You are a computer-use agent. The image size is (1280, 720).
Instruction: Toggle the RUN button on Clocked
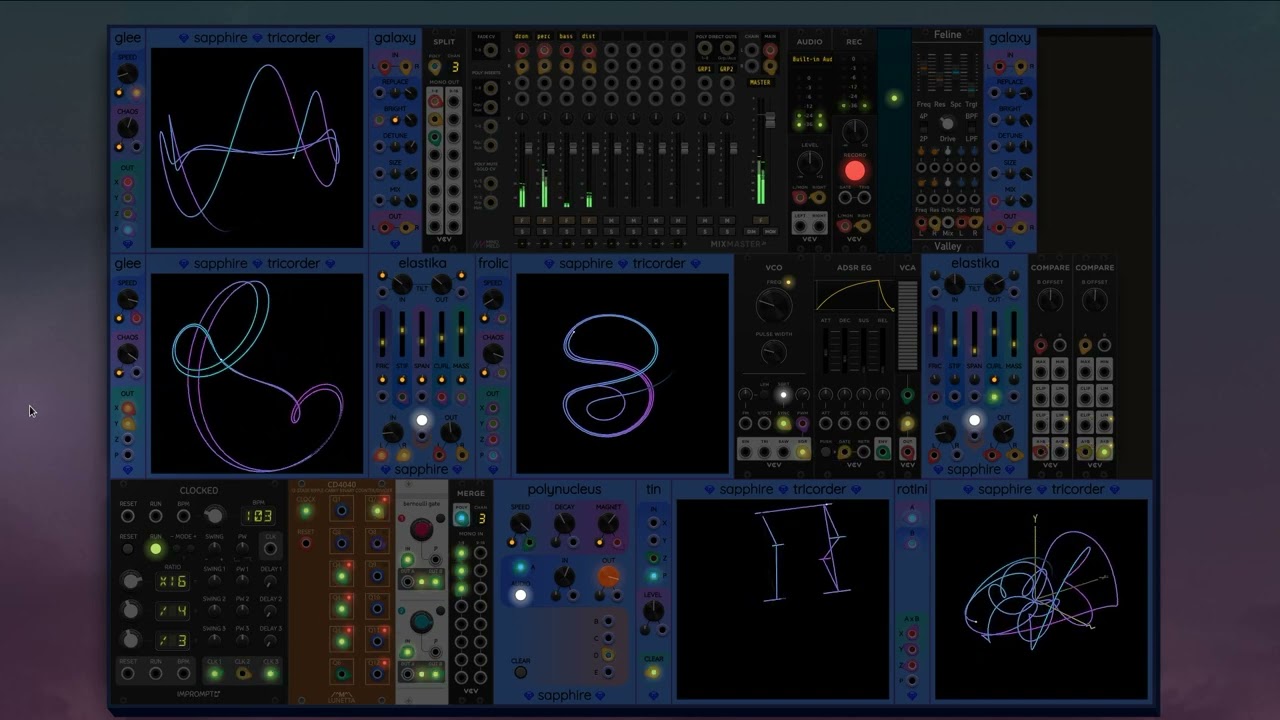click(155, 548)
